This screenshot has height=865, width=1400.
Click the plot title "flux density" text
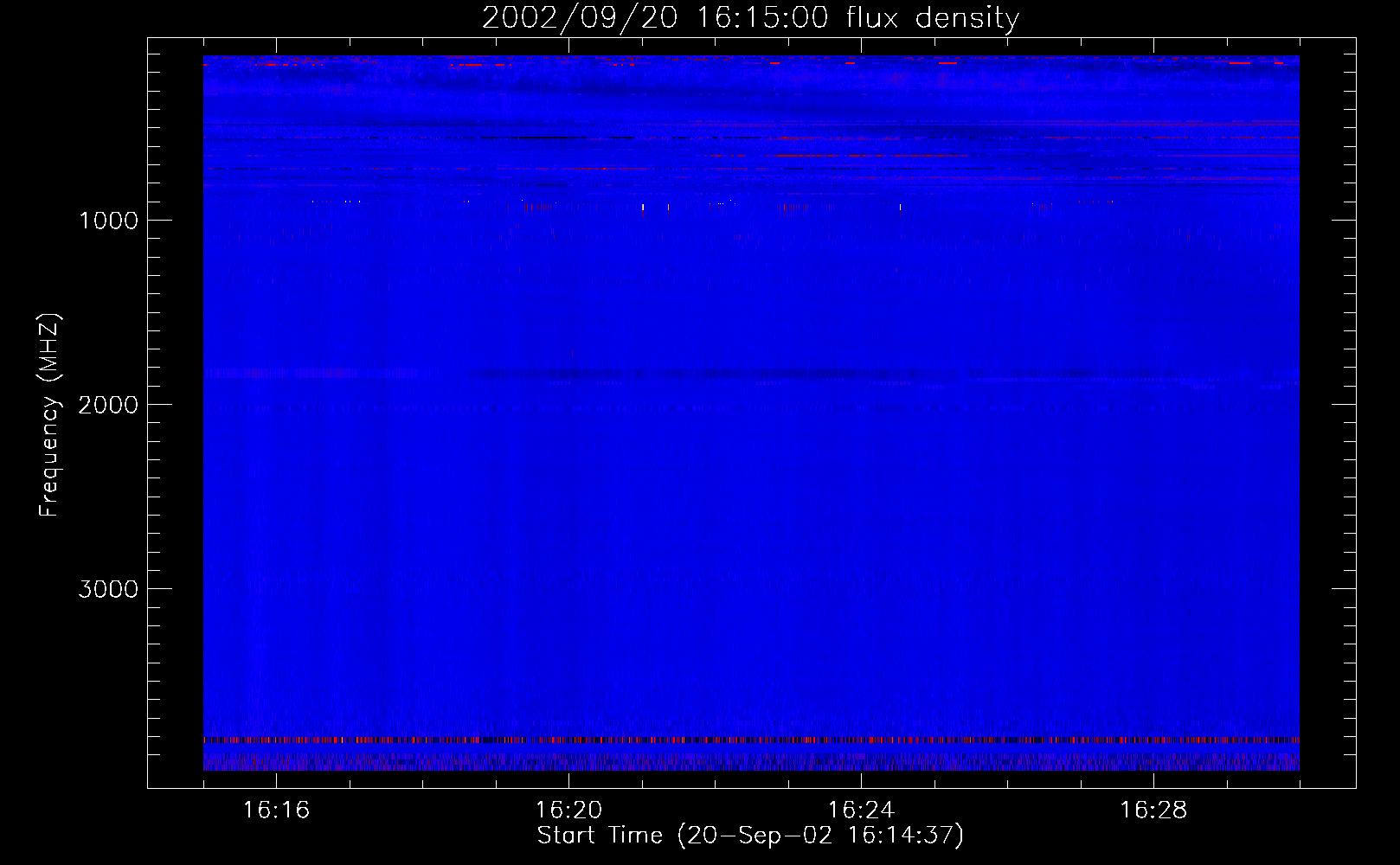tap(932, 18)
